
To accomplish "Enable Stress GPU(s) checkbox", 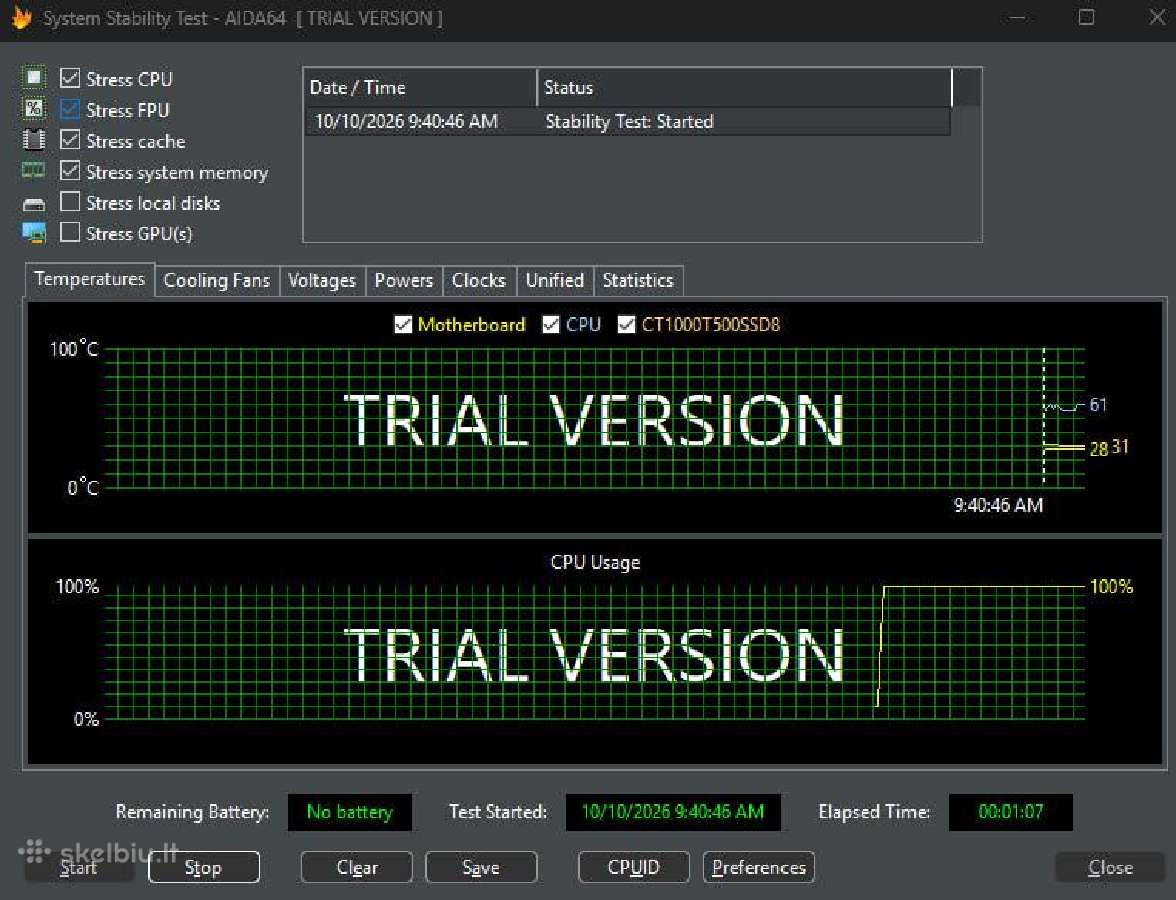I will 70,232.
